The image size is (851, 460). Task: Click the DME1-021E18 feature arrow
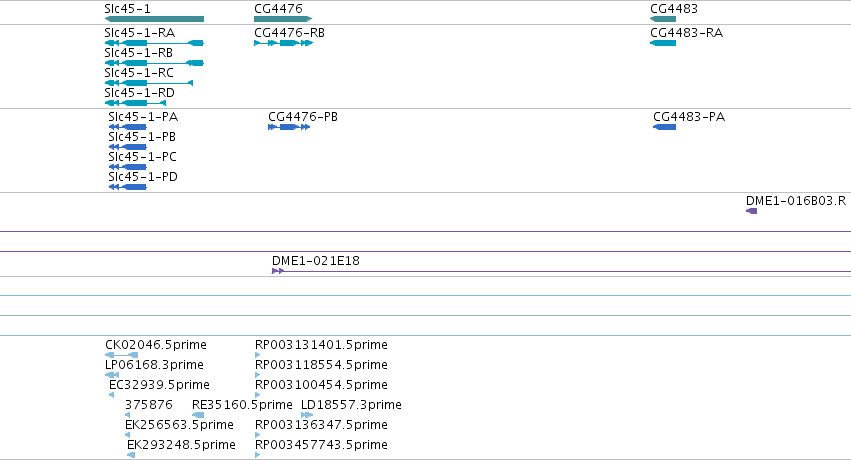click(x=278, y=271)
